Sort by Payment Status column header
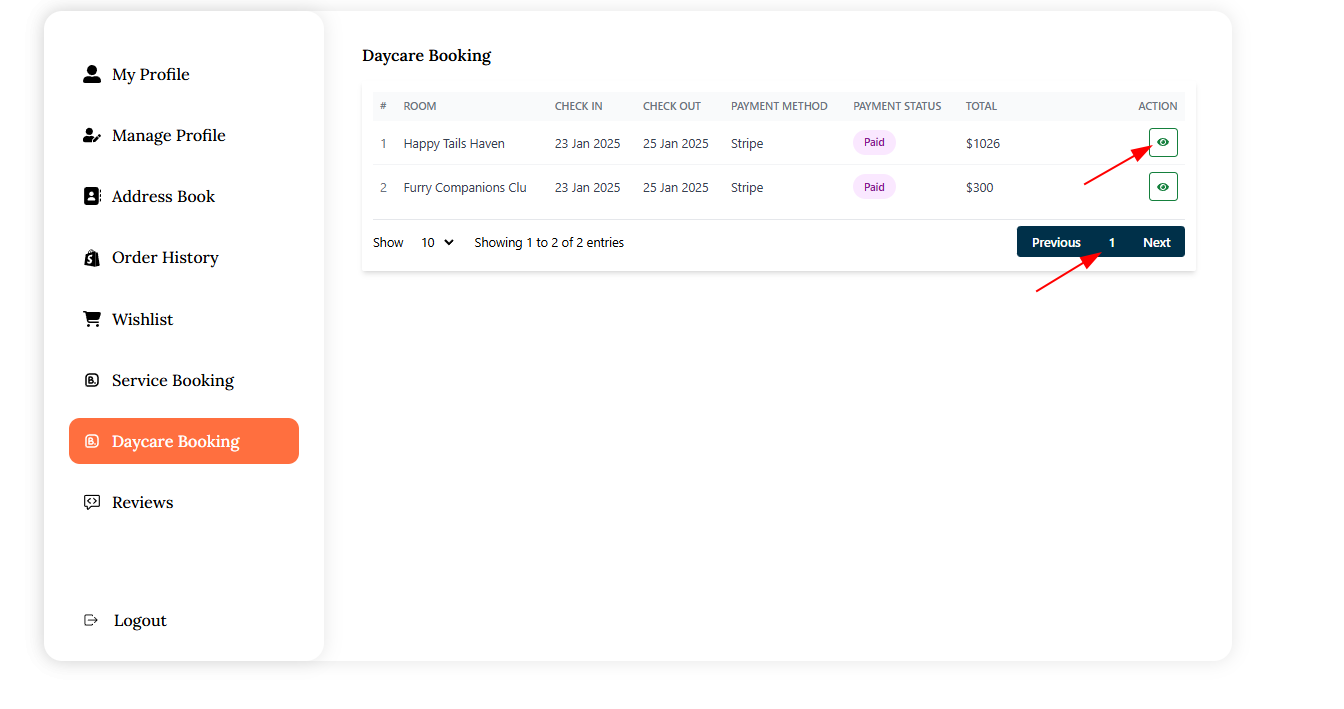 [x=897, y=106]
